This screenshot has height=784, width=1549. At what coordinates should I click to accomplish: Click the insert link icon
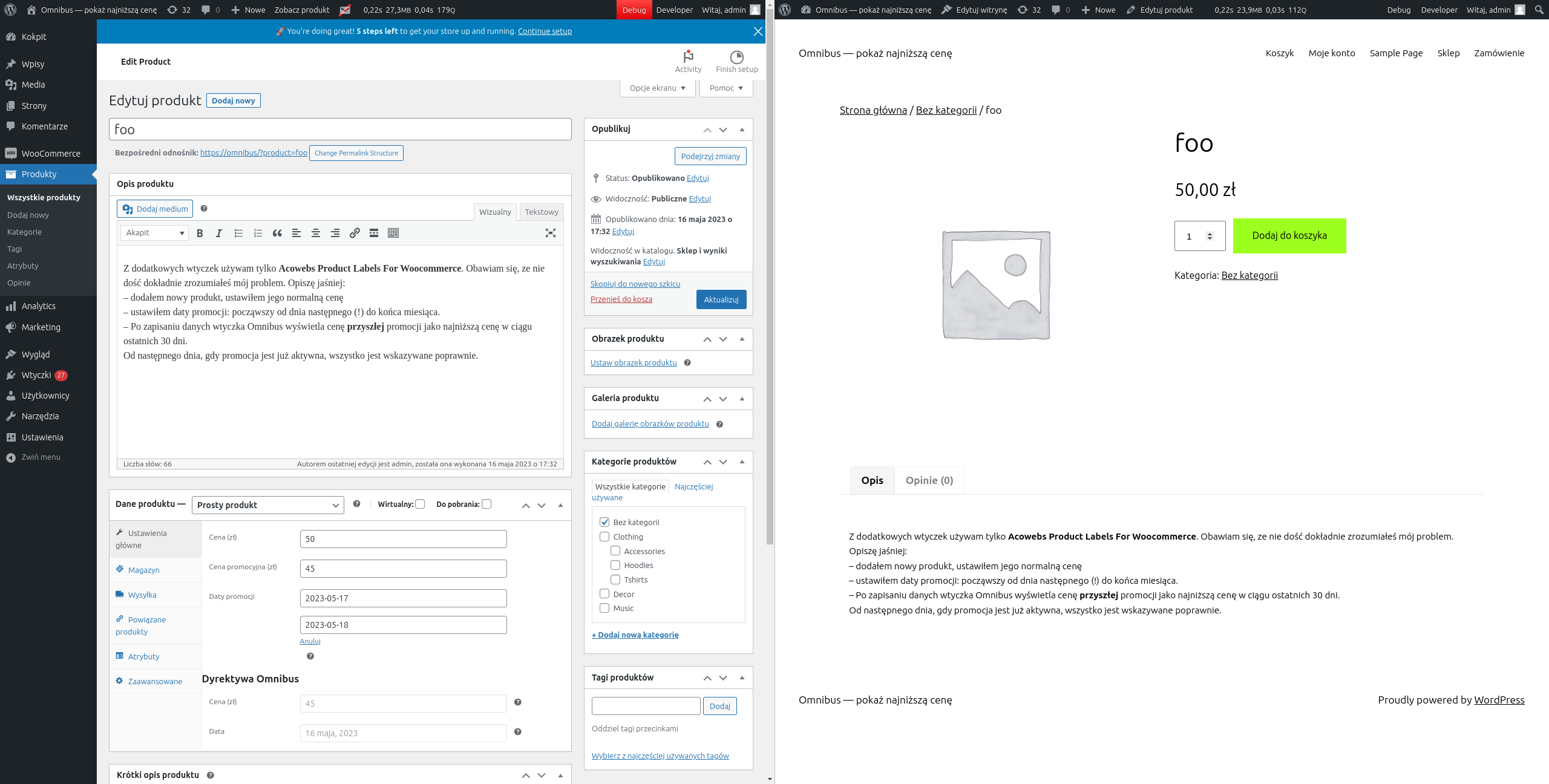pos(355,233)
